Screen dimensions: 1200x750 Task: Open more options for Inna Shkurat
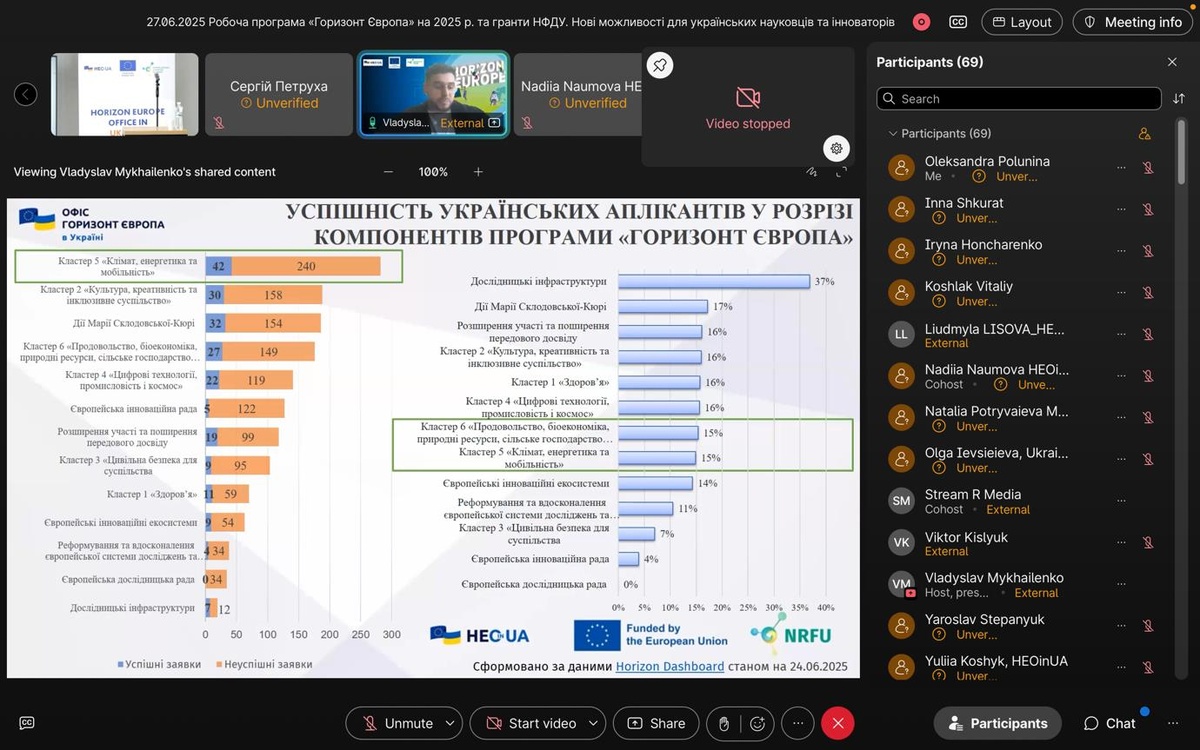pos(1121,210)
